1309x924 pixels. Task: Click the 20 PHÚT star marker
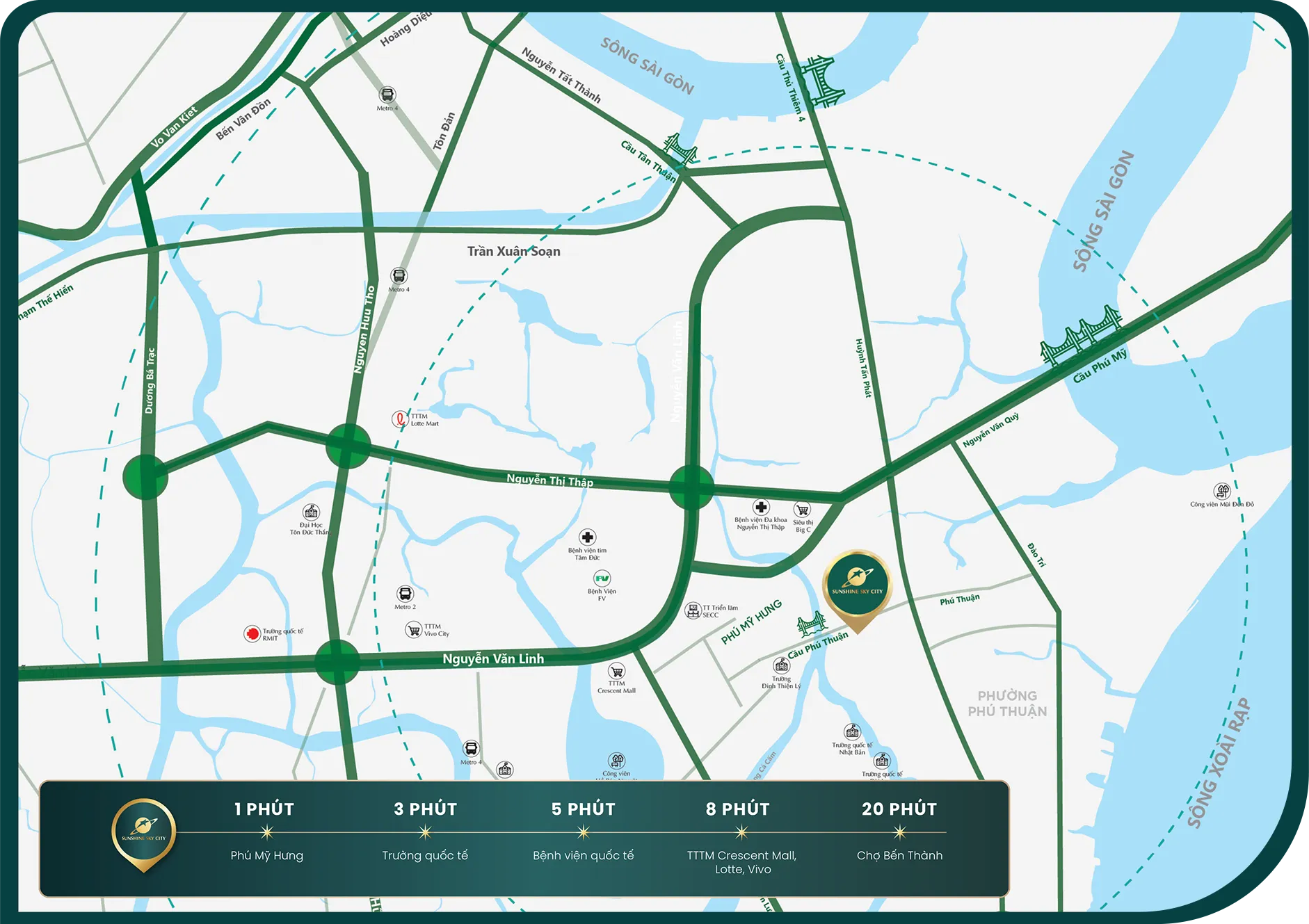coord(899,832)
